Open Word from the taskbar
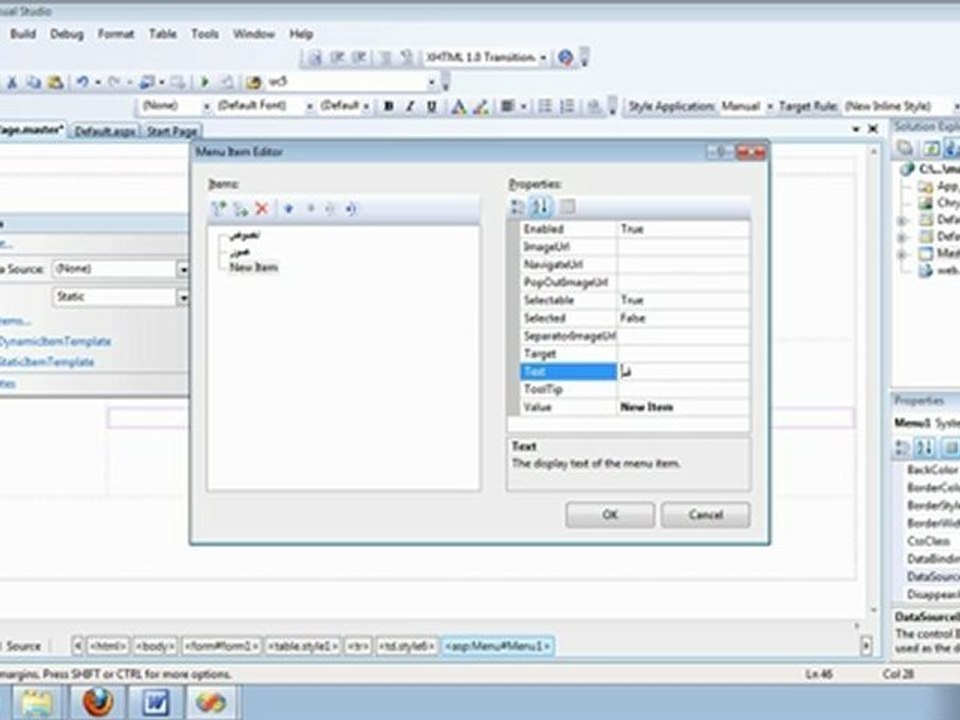Viewport: 960px width, 720px height. [156, 702]
